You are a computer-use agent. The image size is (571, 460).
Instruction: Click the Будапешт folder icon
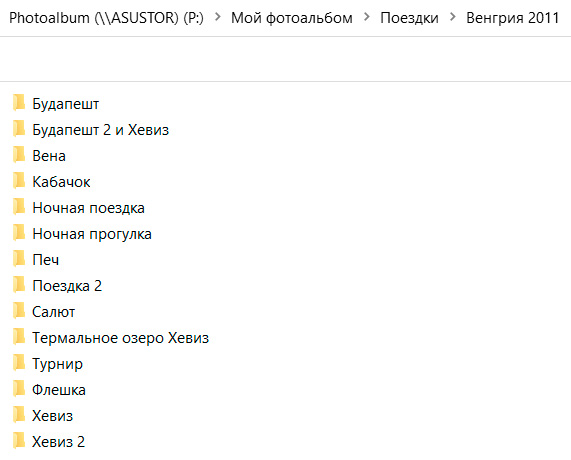tap(19, 103)
